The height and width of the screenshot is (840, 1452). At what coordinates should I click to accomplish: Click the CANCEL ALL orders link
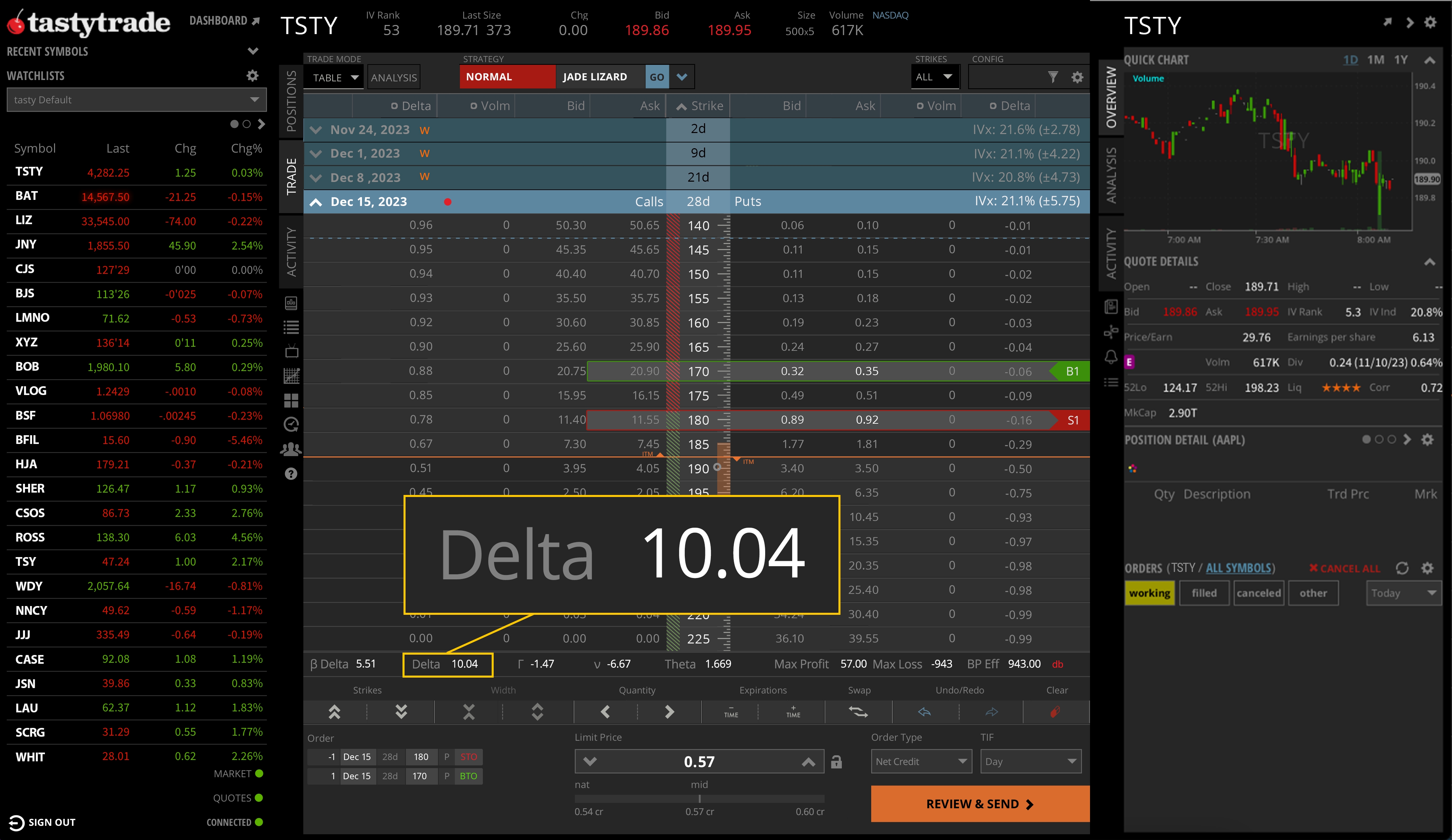(x=1344, y=568)
